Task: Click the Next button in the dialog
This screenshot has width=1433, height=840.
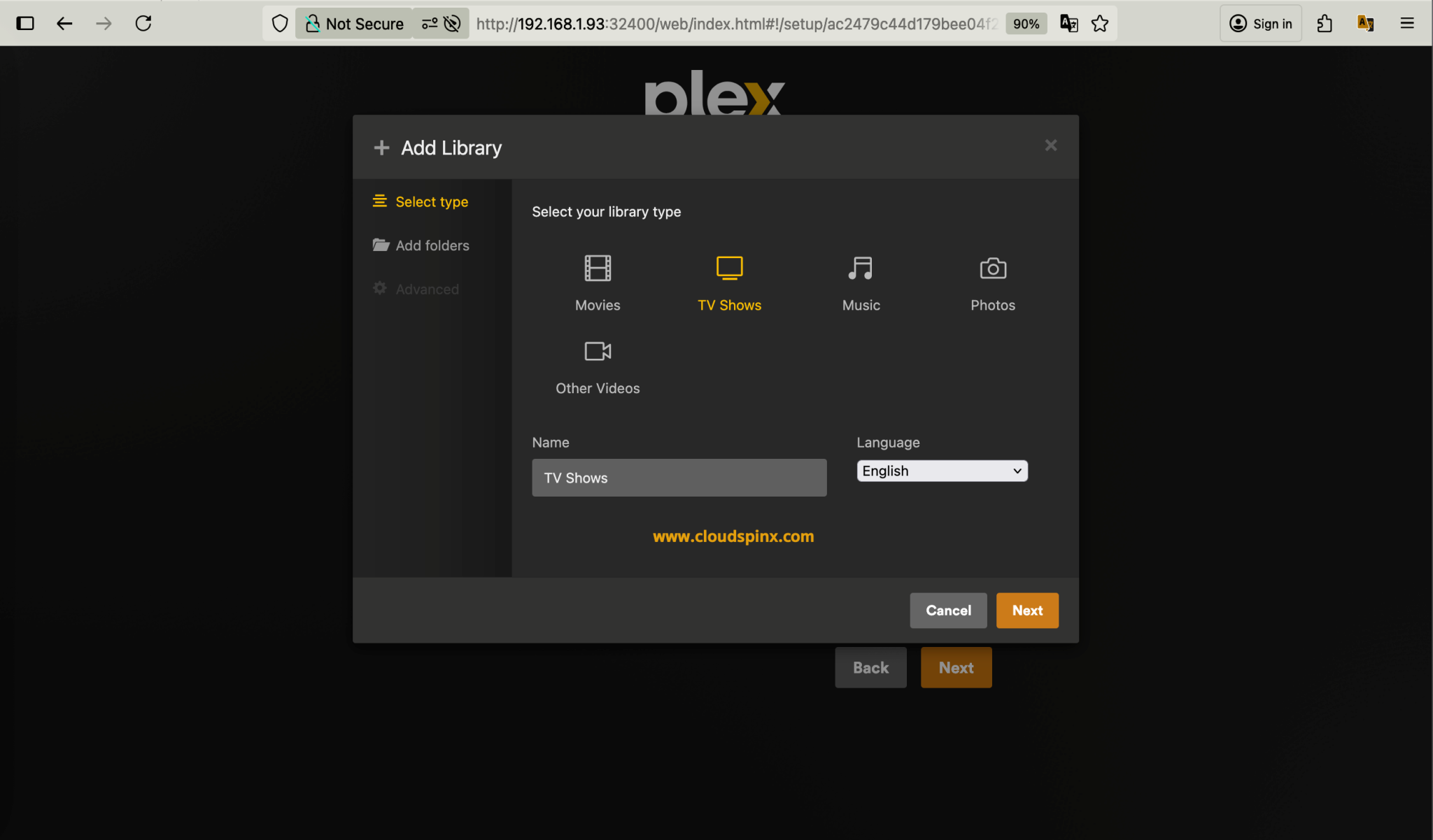Action: point(1026,610)
